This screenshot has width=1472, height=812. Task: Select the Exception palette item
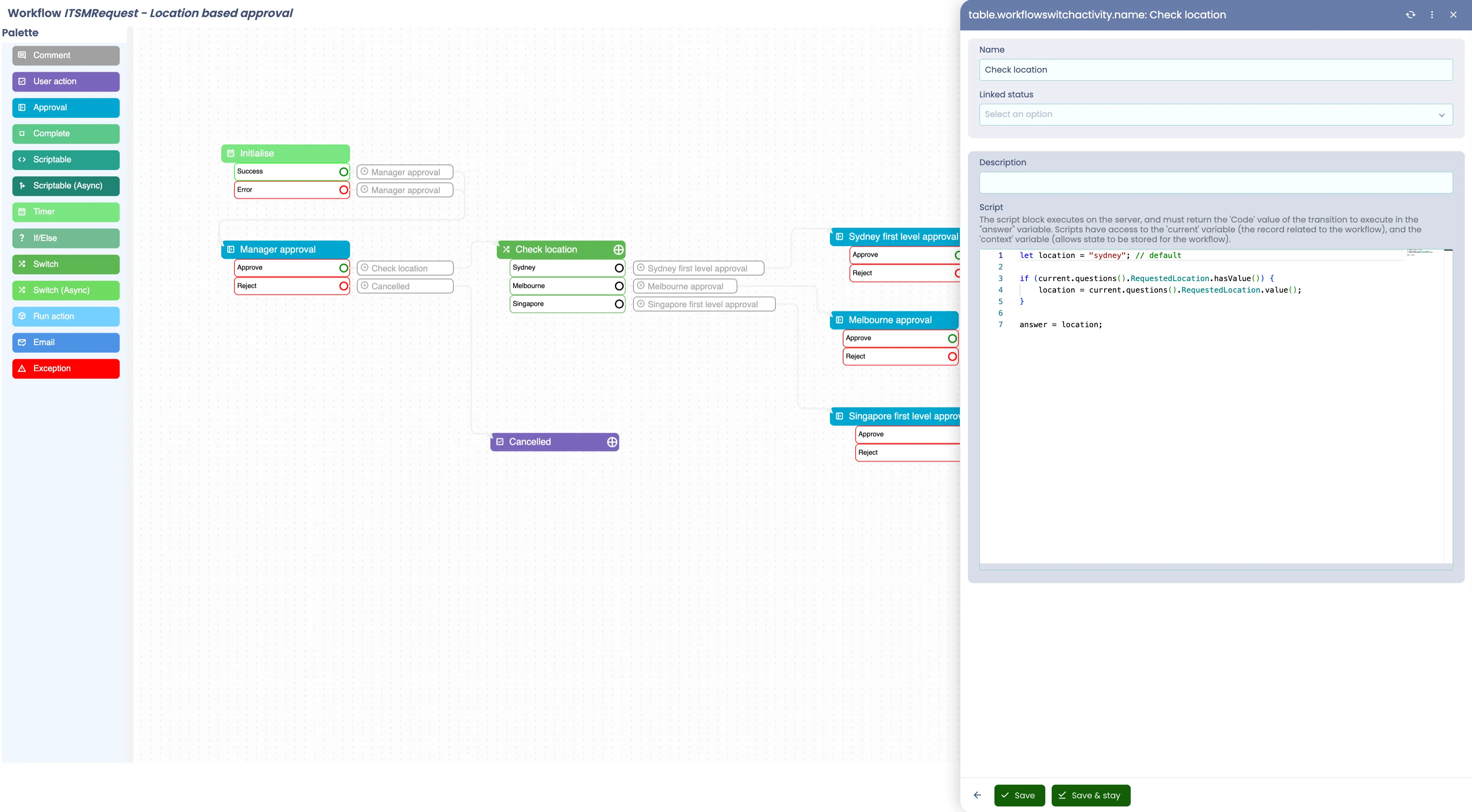pyautogui.click(x=66, y=369)
